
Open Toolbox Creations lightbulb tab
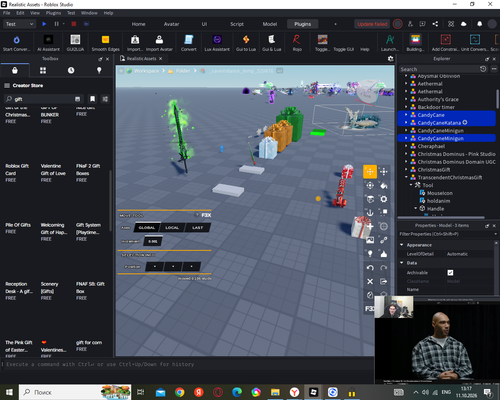99,70
